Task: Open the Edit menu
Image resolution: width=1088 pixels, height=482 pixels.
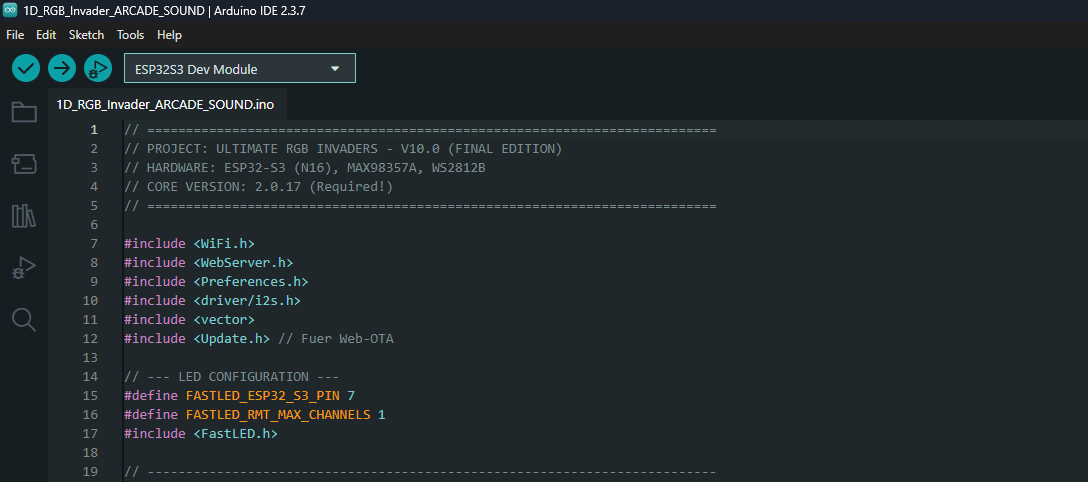Action: point(46,35)
